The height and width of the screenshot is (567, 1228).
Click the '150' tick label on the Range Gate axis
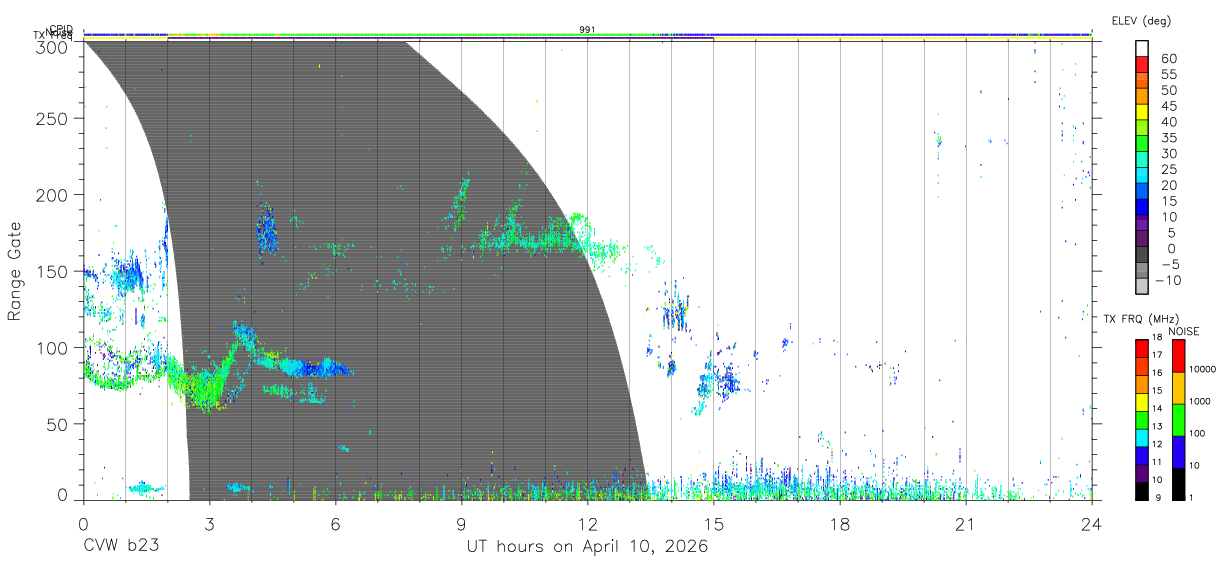pos(54,271)
